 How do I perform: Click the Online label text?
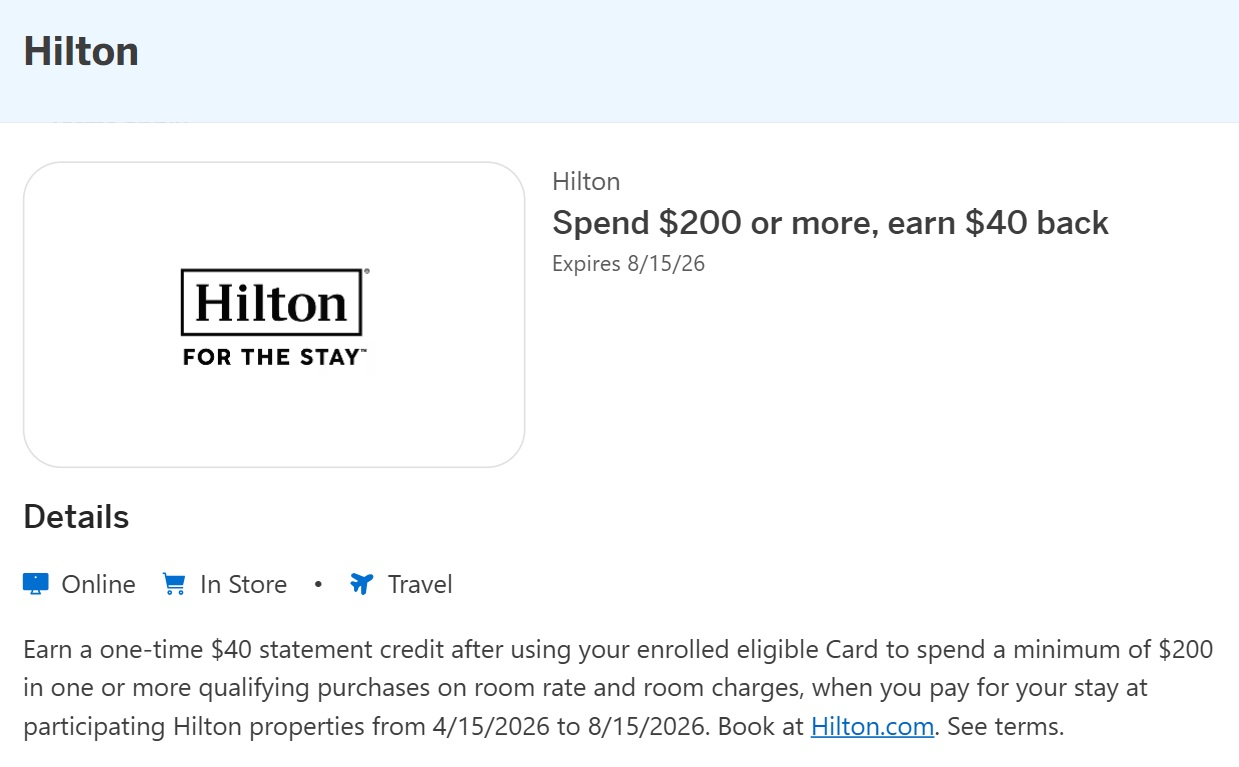[99, 584]
